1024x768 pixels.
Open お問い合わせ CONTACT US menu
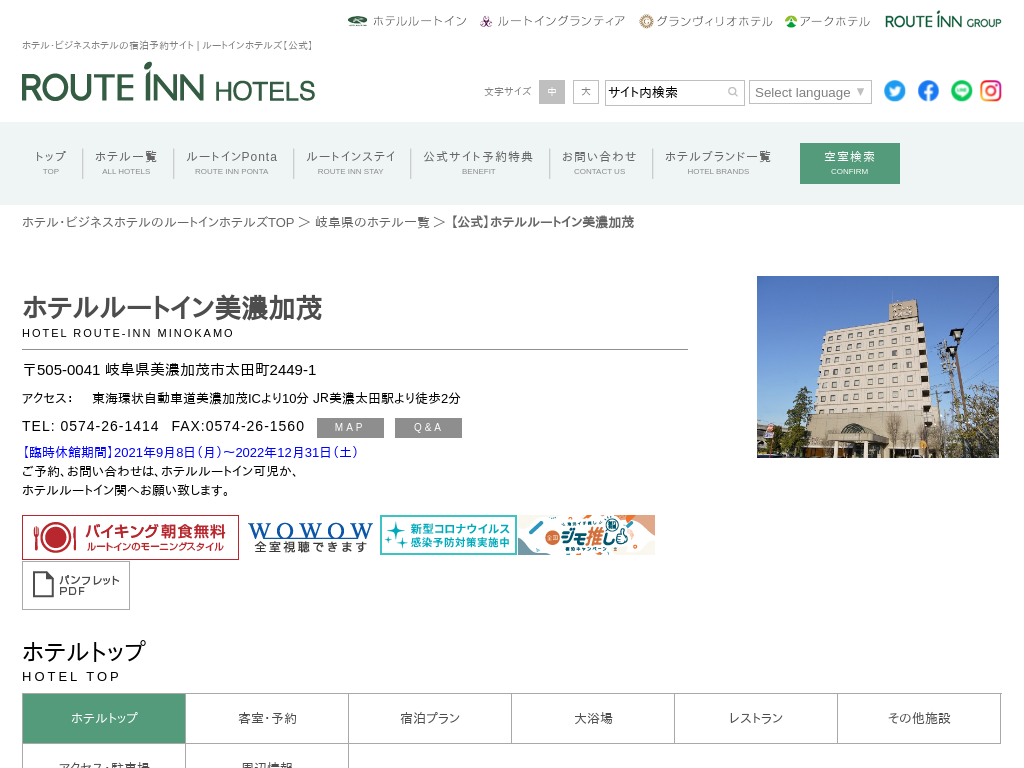pyautogui.click(x=600, y=163)
